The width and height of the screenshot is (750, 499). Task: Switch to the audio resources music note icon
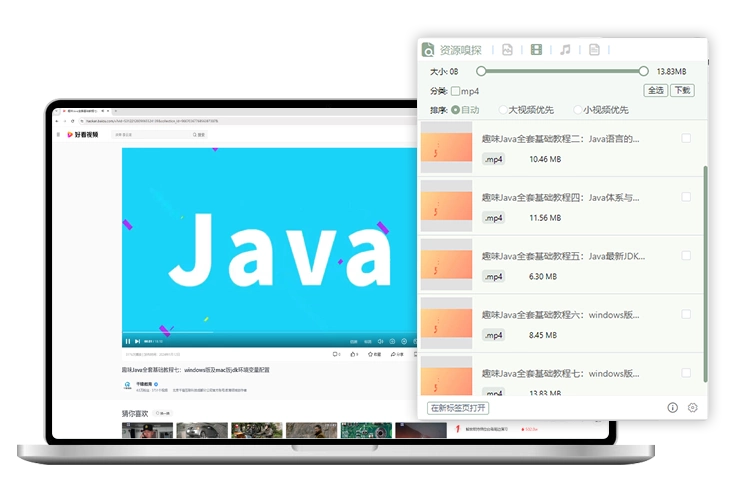click(x=565, y=49)
